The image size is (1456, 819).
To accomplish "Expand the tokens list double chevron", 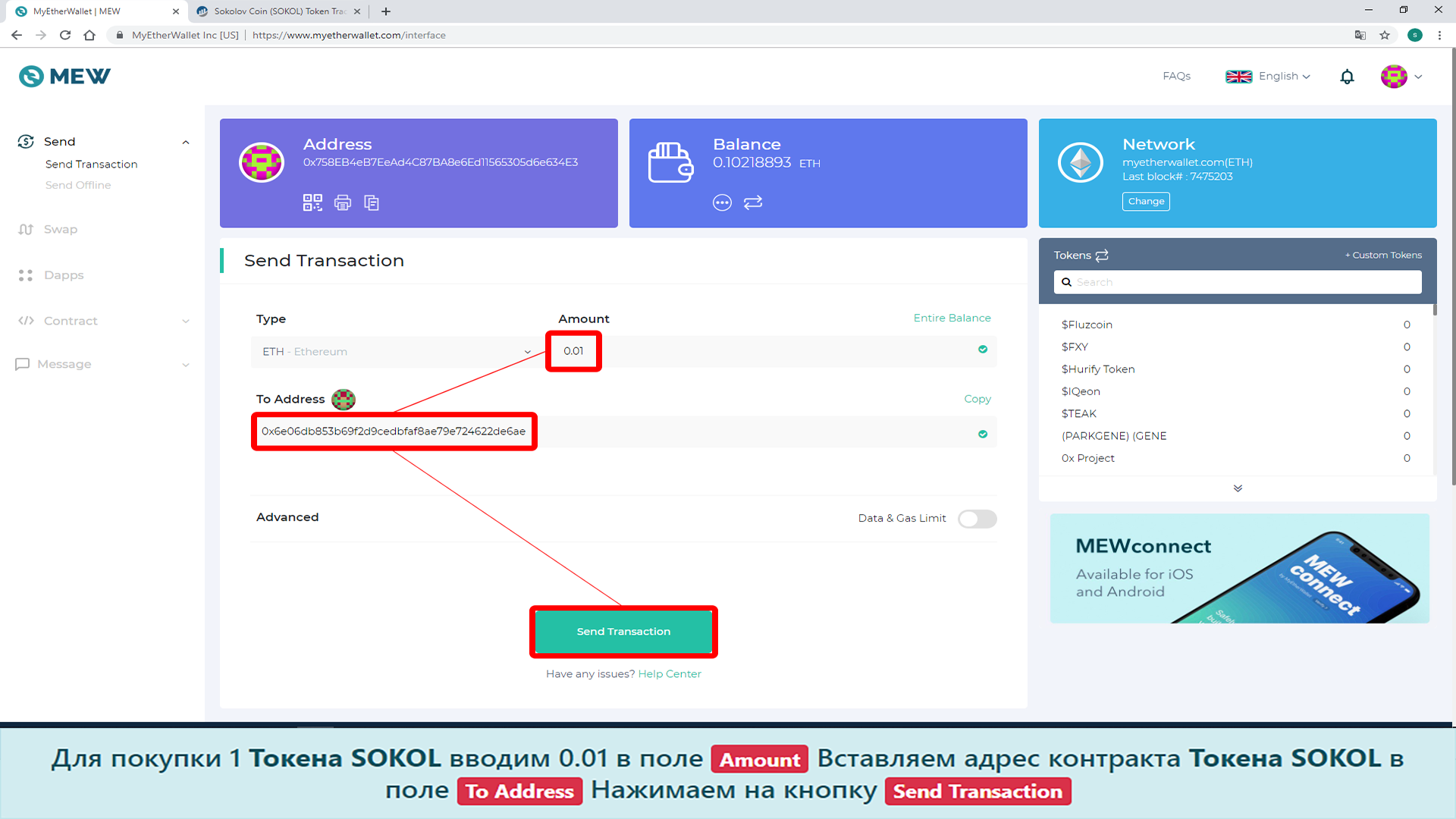I will 1238,488.
